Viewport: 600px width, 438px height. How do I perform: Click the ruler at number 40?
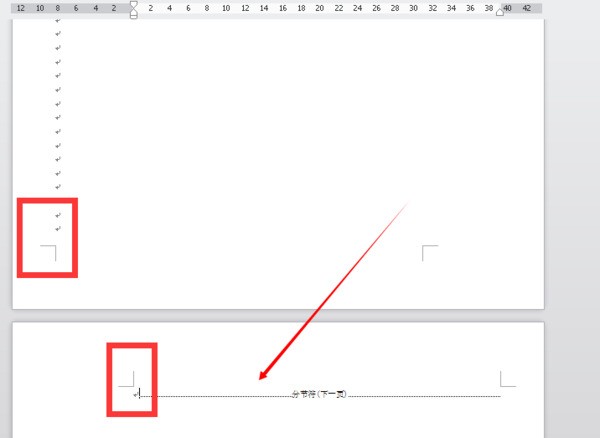click(x=507, y=8)
